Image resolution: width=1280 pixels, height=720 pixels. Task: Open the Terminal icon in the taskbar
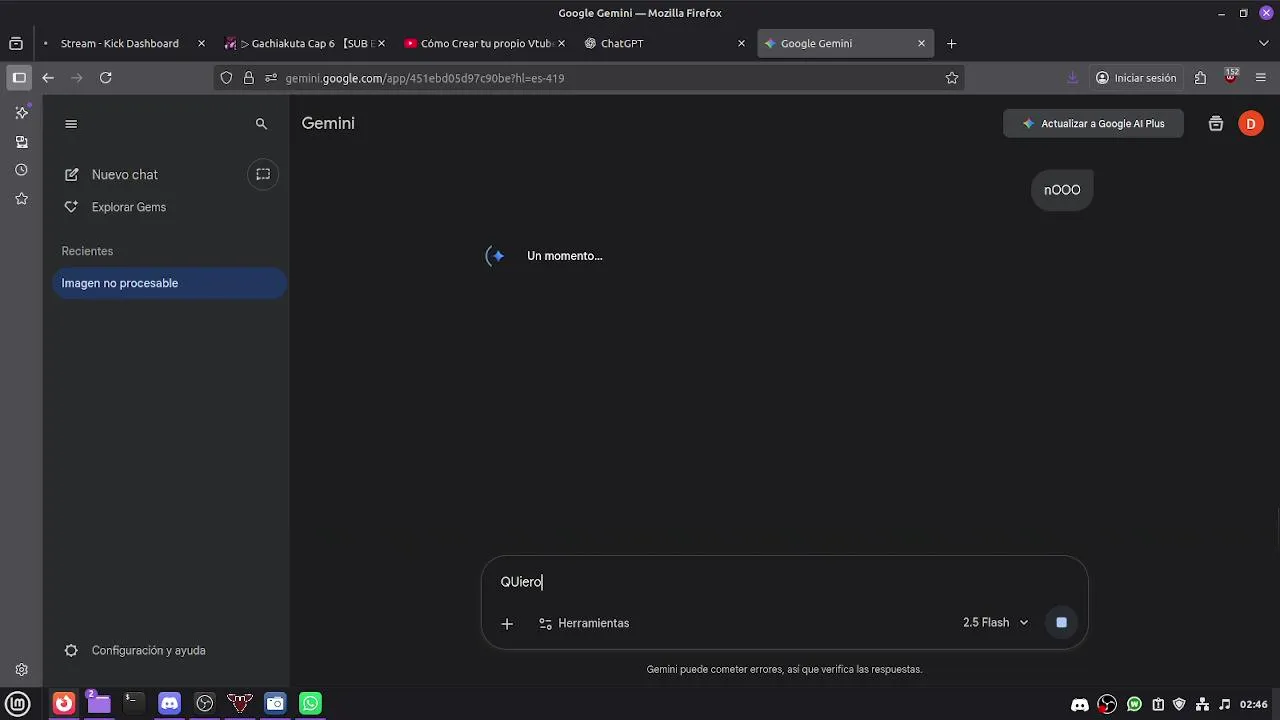click(x=132, y=703)
